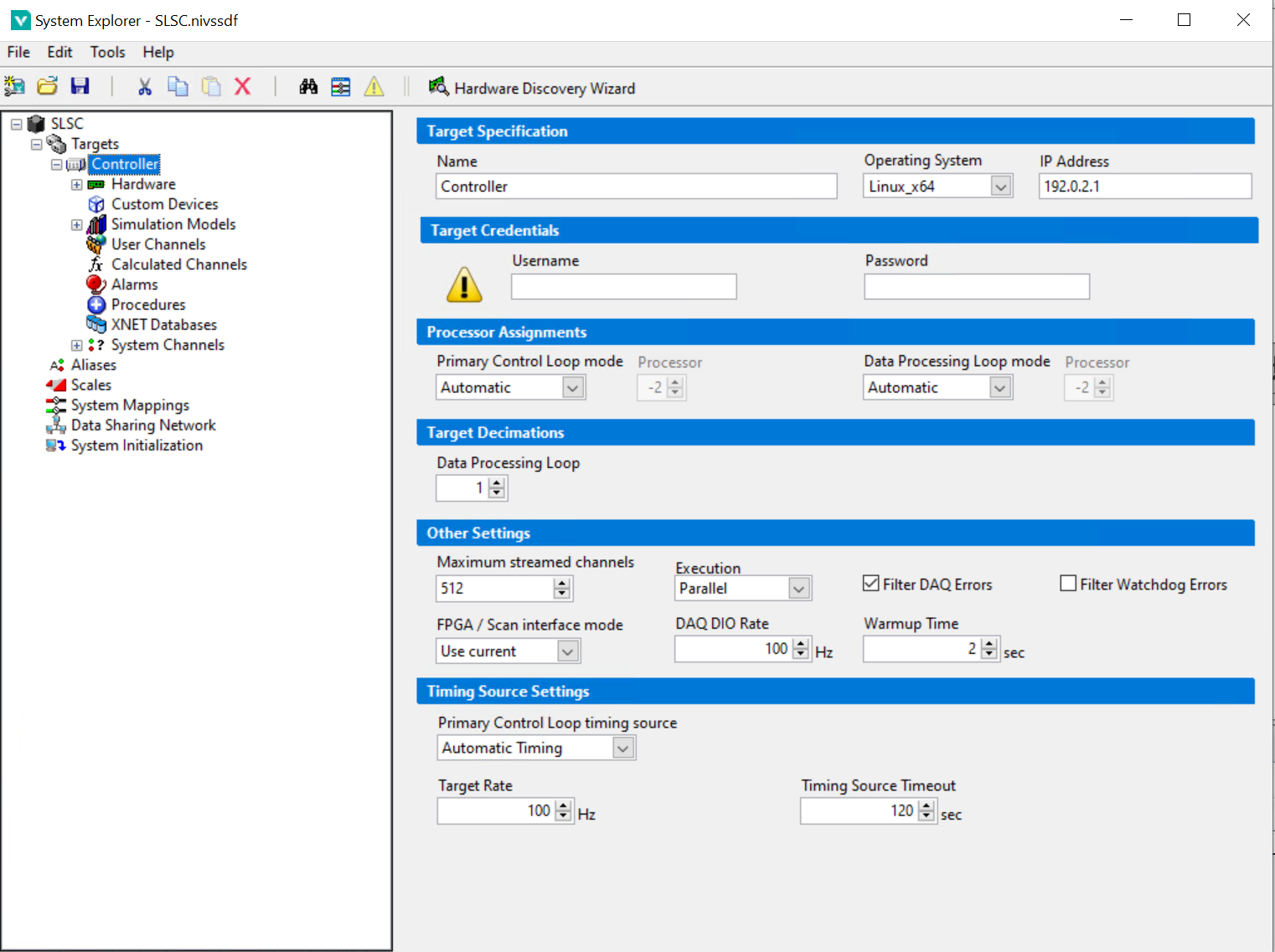
Task: Open User Channels node
Action: 158,244
